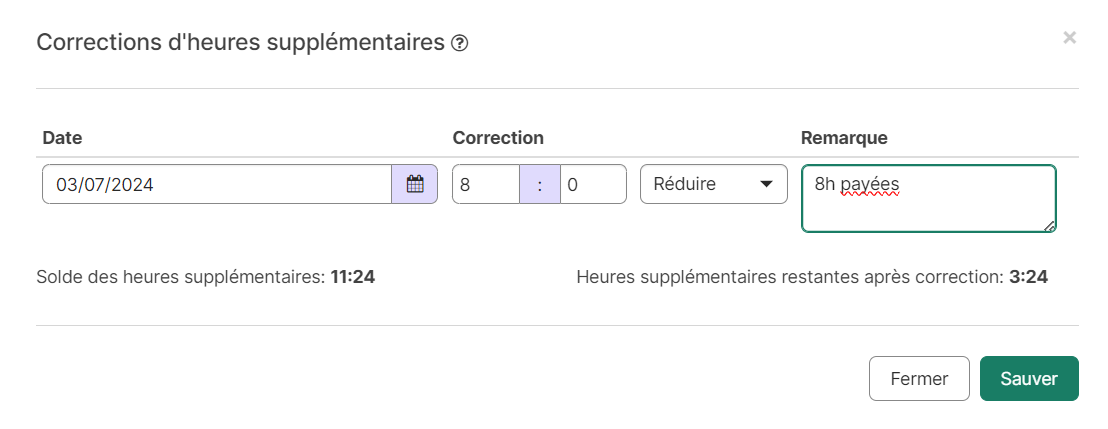Screen dimensions: 1108x429
Task: Click the minutes field containing 0
Action: [x=594, y=184]
